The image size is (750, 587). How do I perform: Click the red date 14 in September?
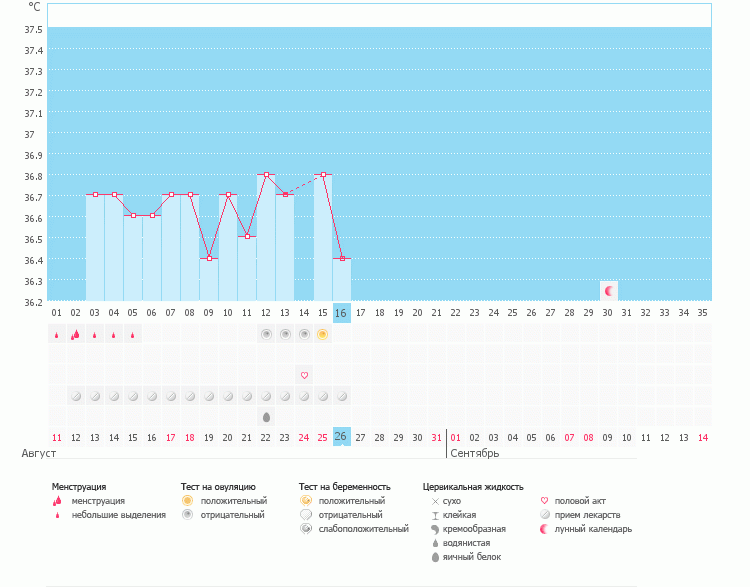point(703,437)
